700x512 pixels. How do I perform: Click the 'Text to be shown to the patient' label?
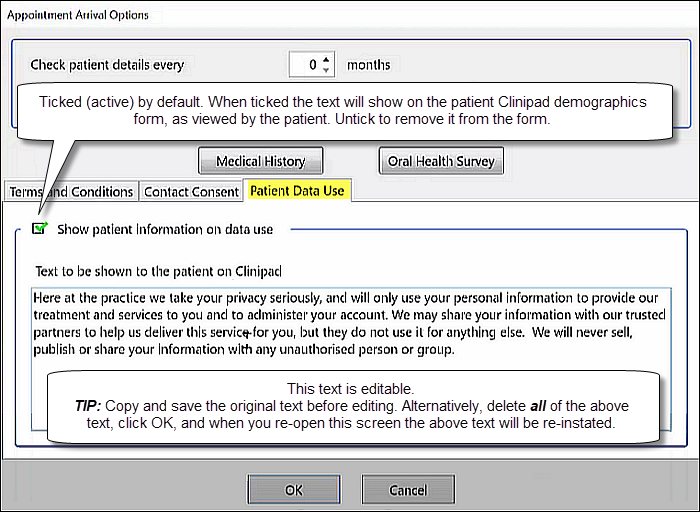pos(158,271)
